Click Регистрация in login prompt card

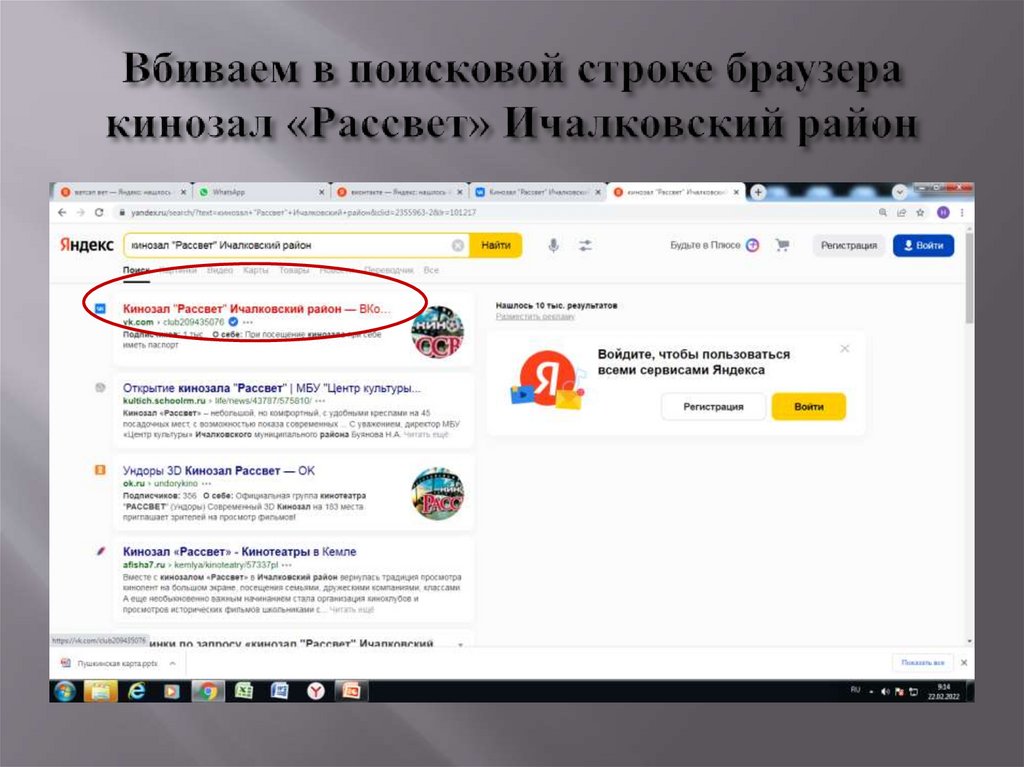click(713, 406)
